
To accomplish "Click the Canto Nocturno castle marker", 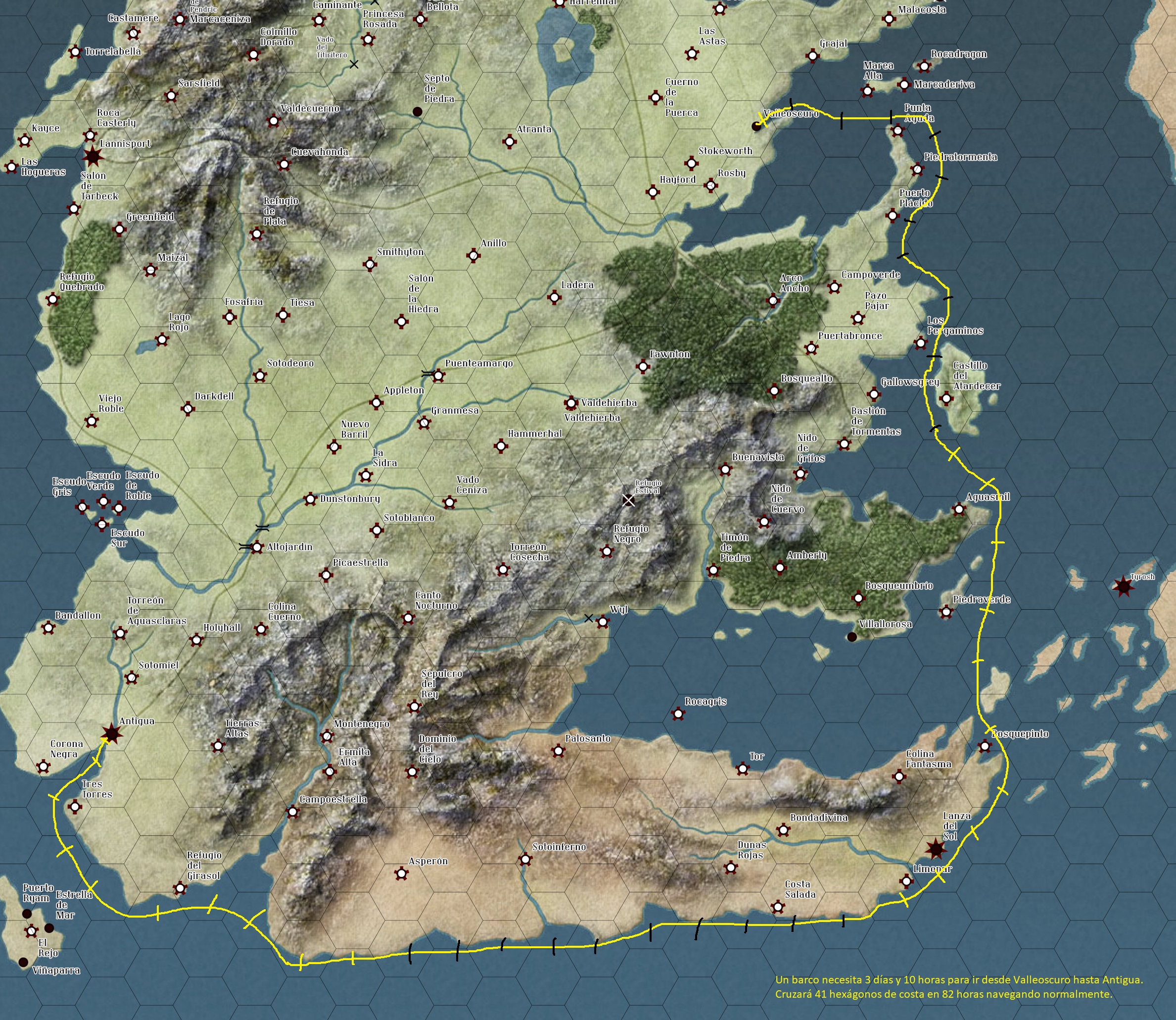I will click(x=407, y=618).
